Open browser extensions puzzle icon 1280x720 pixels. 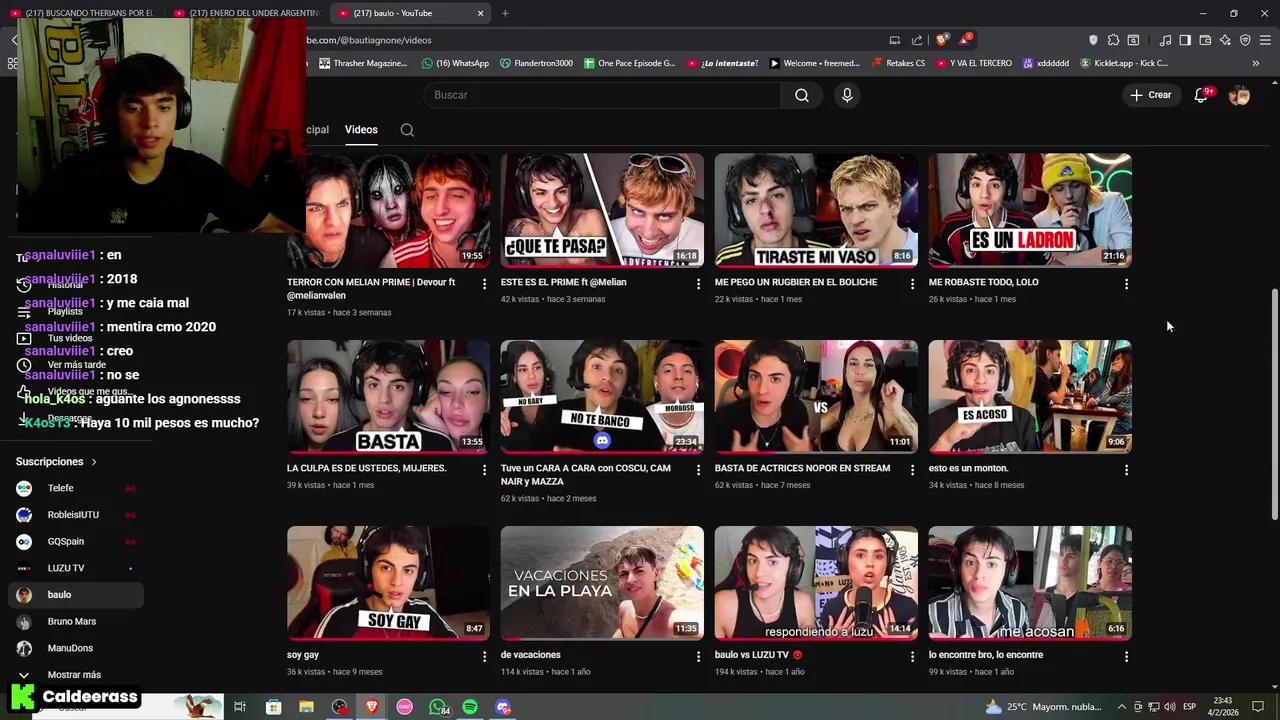click(x=1113, y=40)
